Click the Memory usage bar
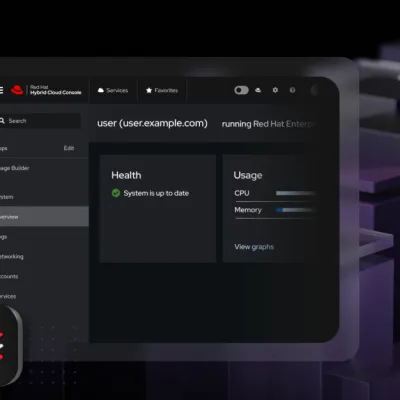 [295, 210]
